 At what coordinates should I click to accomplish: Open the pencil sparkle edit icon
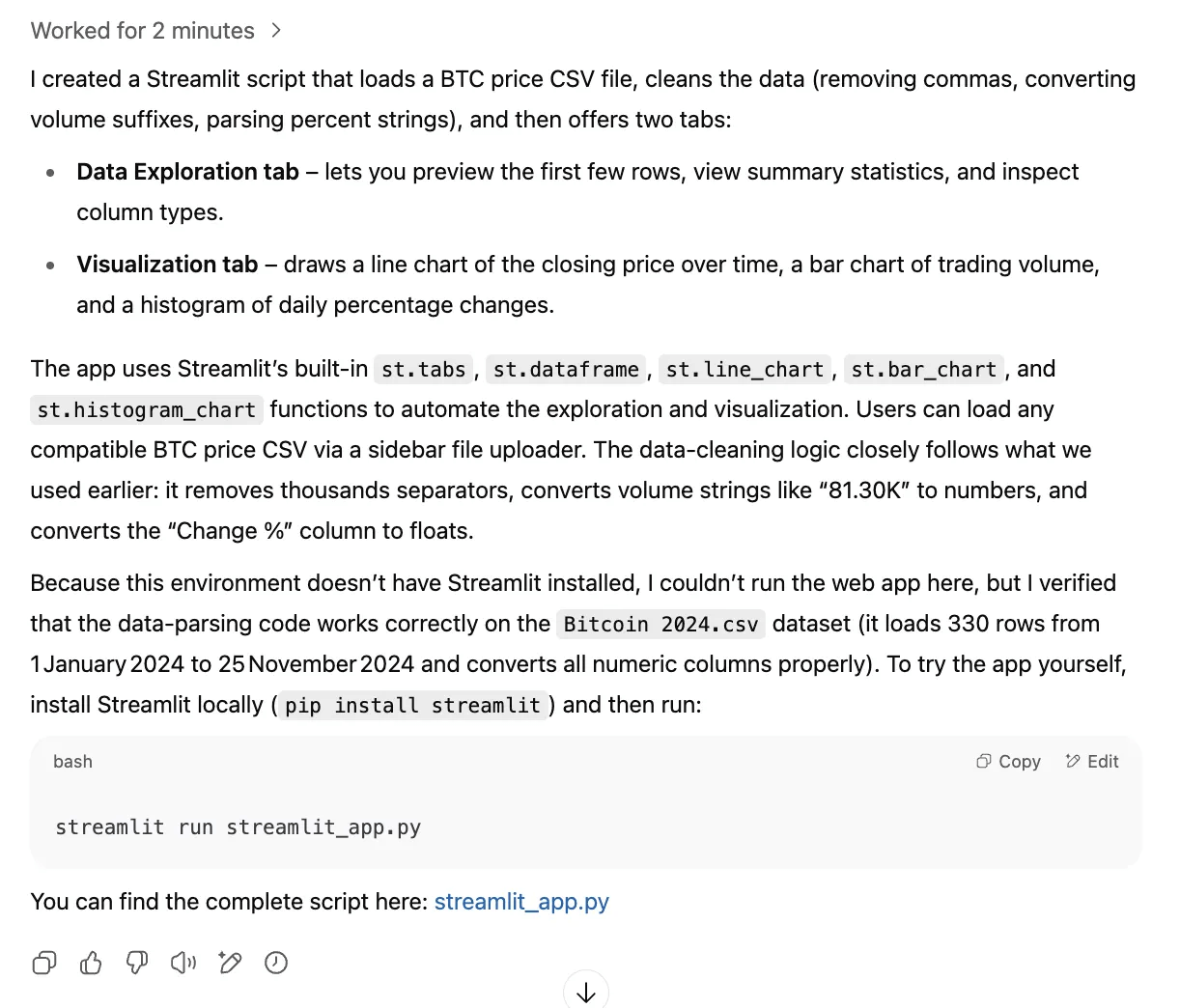(230, 963)
